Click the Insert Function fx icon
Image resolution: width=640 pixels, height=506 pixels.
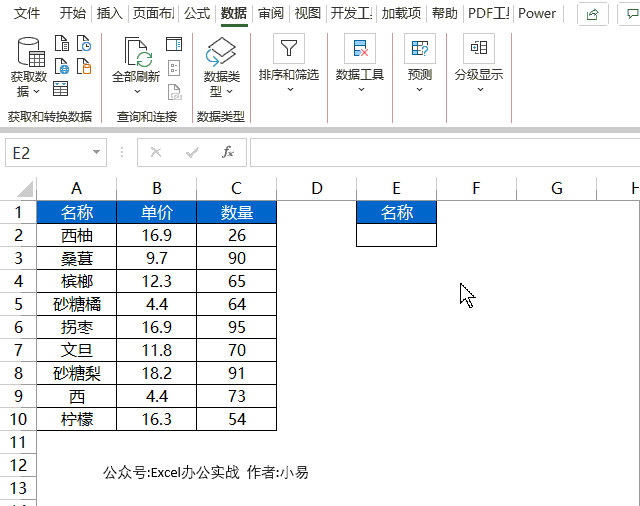pos(228,153)
